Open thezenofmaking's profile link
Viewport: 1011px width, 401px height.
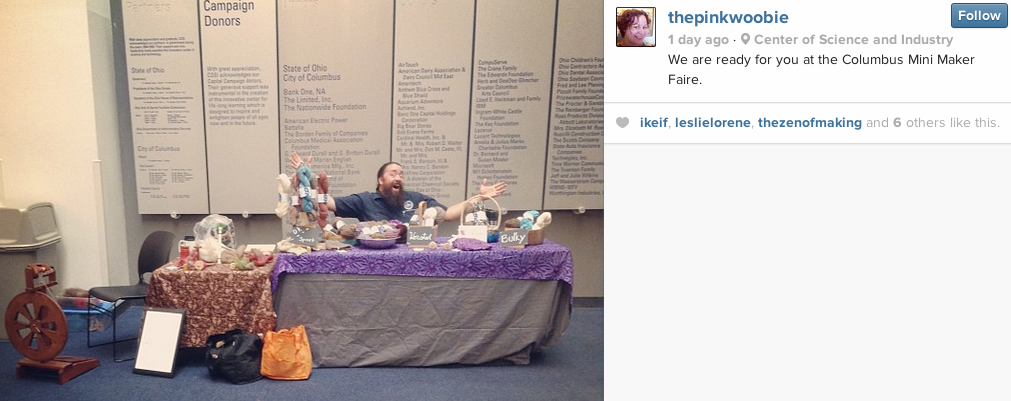tap(809, 122)
